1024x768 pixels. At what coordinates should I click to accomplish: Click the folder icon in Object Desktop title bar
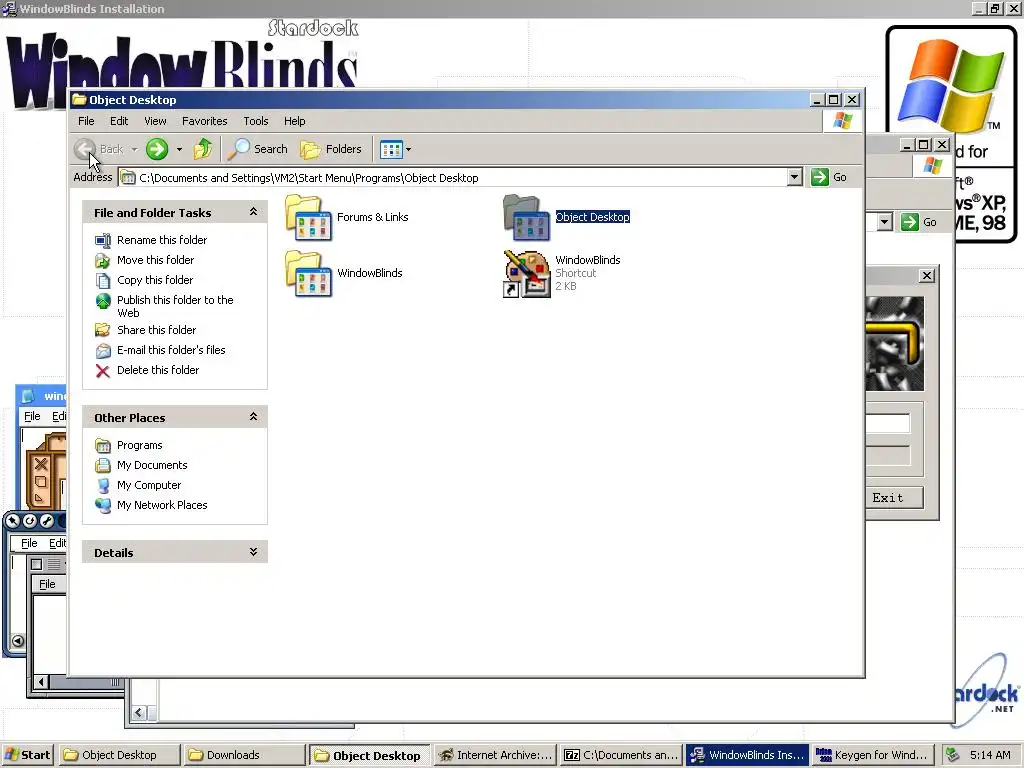point(80,99)
